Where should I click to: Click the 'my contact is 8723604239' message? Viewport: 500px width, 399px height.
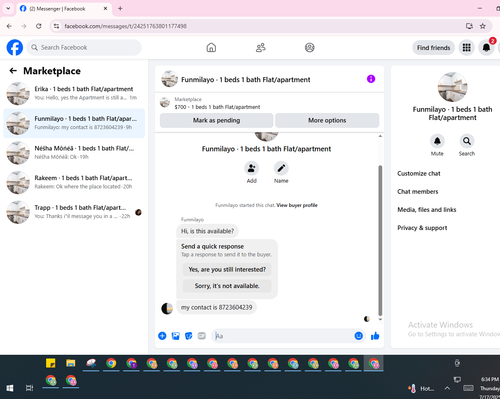pyautogui.click(x=216, y=307)
